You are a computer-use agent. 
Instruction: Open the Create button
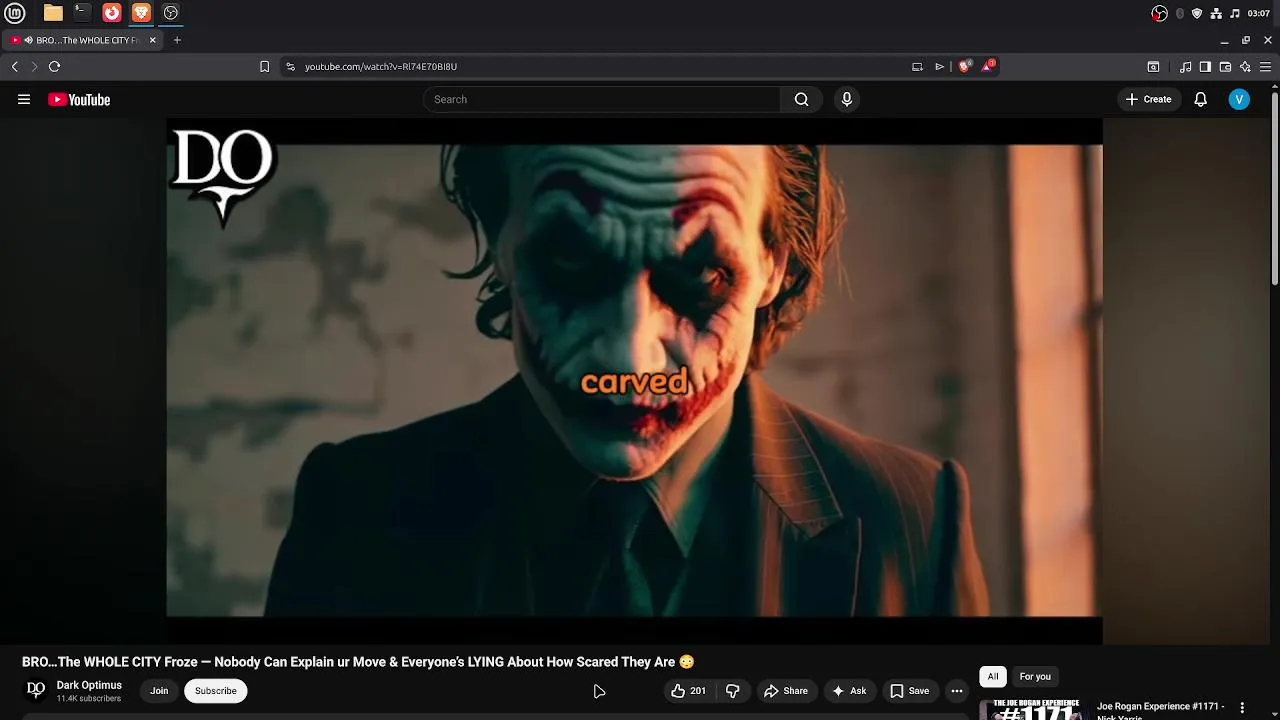pos(1148,99)
